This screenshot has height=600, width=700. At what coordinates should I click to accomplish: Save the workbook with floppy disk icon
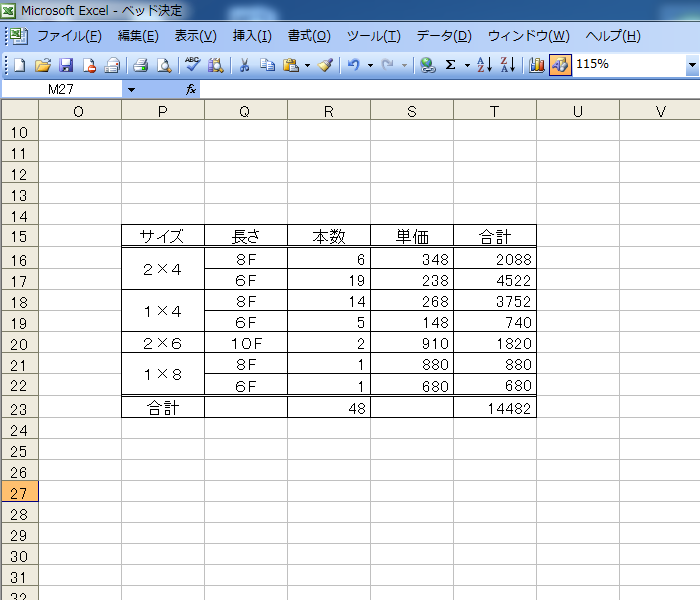66,65
